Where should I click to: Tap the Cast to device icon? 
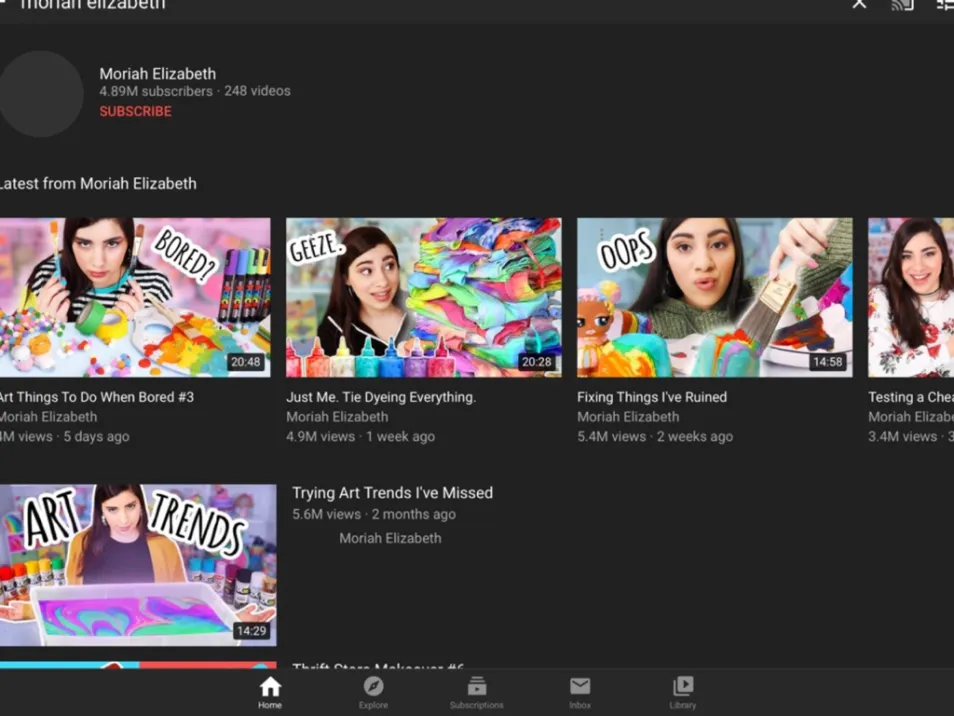pyautogui.click(x=902, y=5)
